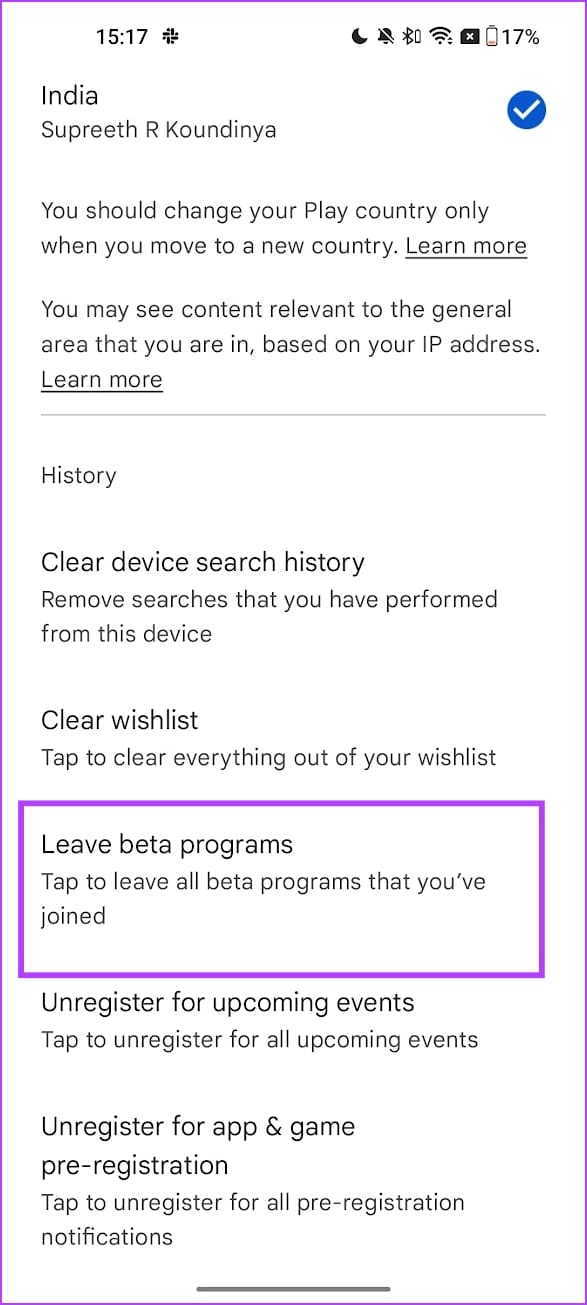Tap the History section heading
The height and width of the screenshot is (1305, 587).
pyautogui.click(x=78, y=476)
